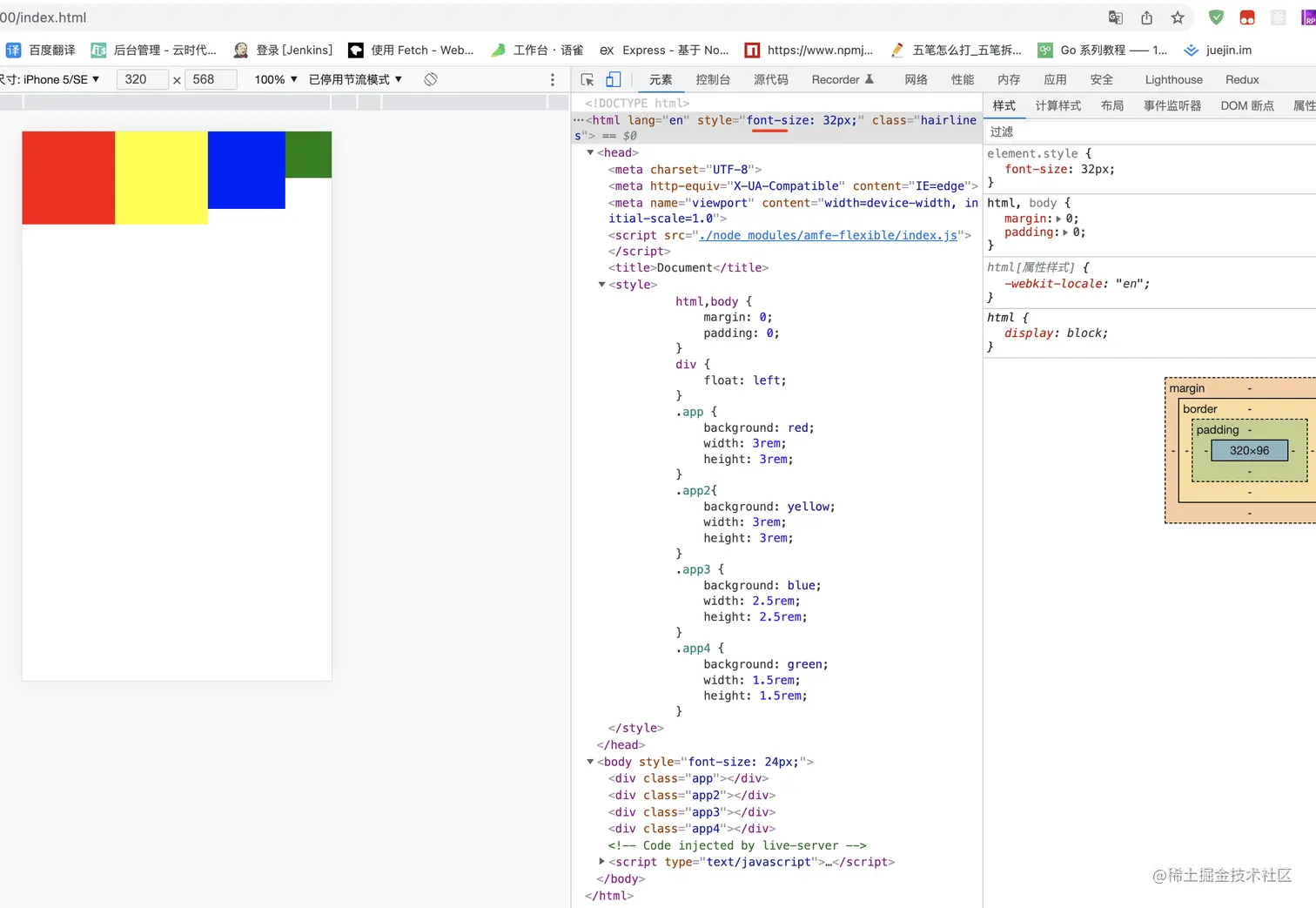Switch to the 控制台 tab
This screenshot has width=1316, height=908.
click(713, 79)
